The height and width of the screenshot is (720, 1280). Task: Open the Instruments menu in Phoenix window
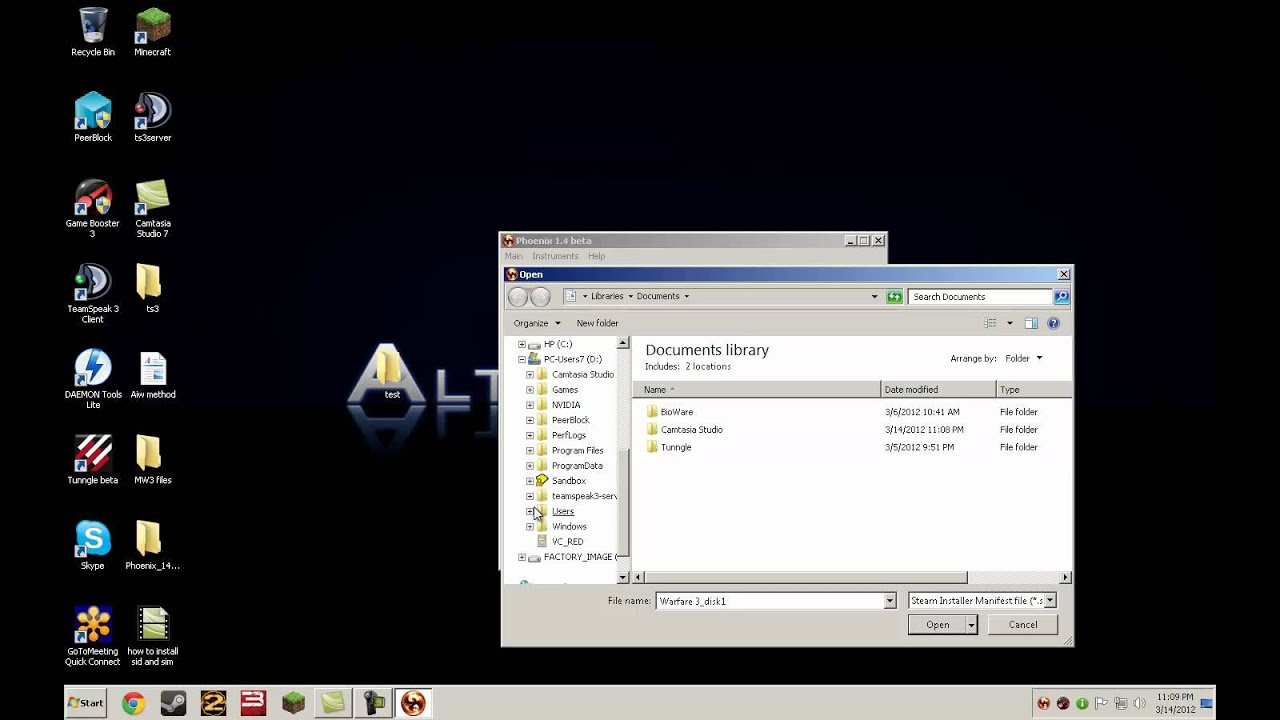point(555,256)
